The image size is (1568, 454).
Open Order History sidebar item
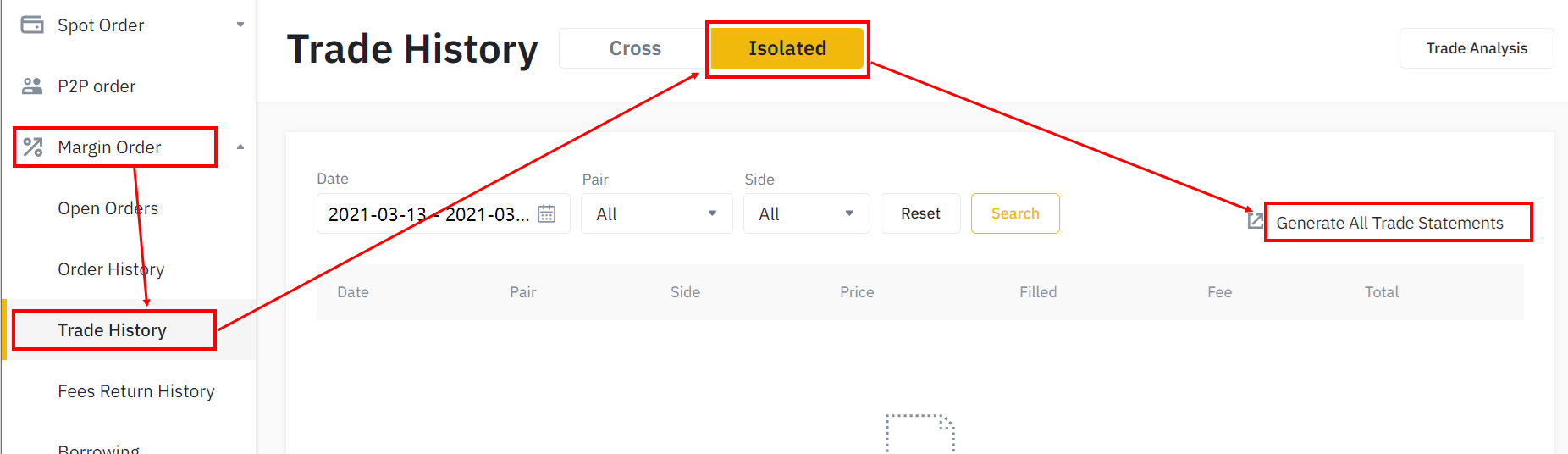pos(111,269)
